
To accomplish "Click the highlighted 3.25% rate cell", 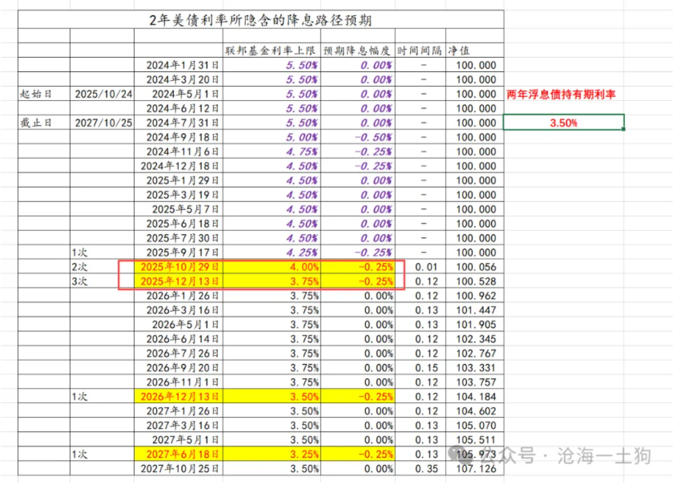I will coord(271,454).
